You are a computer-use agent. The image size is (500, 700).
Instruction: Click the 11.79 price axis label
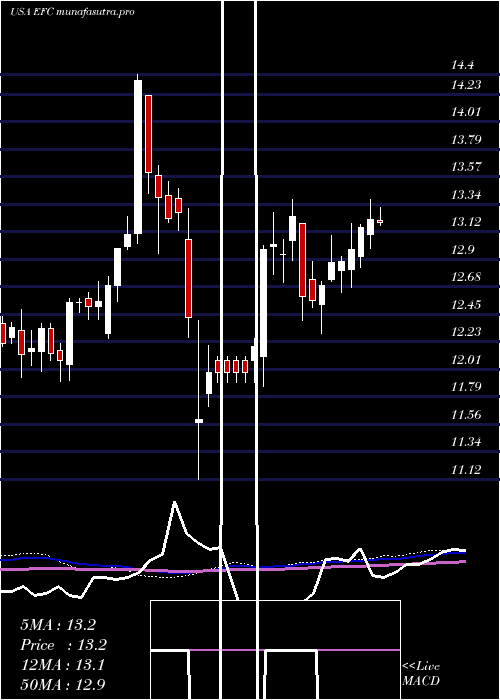(466, 387)
